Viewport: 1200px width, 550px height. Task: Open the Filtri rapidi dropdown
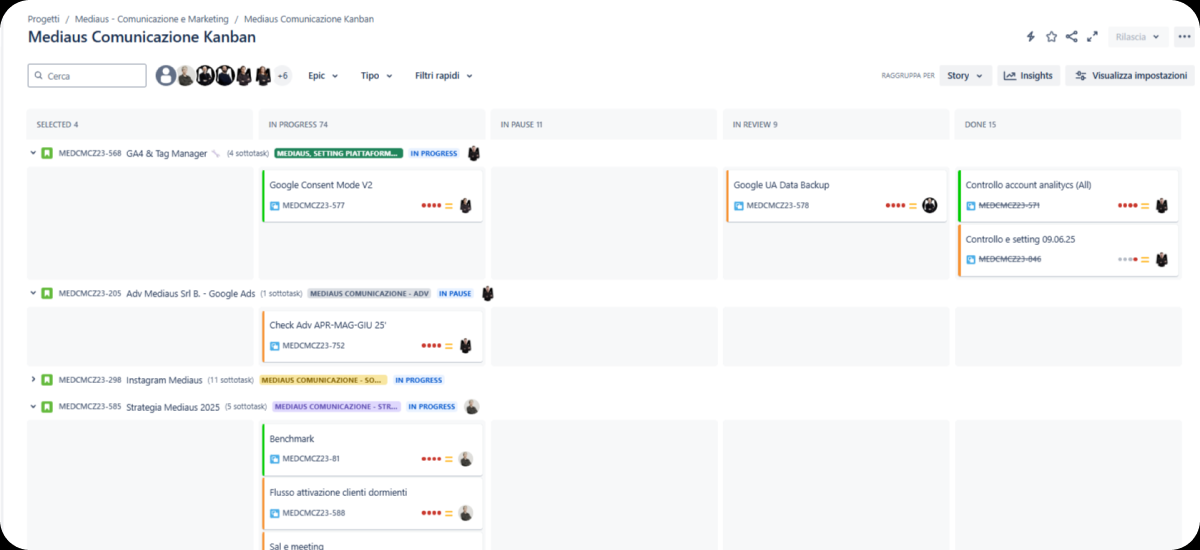pyautogui.click(x=444, y=76)
